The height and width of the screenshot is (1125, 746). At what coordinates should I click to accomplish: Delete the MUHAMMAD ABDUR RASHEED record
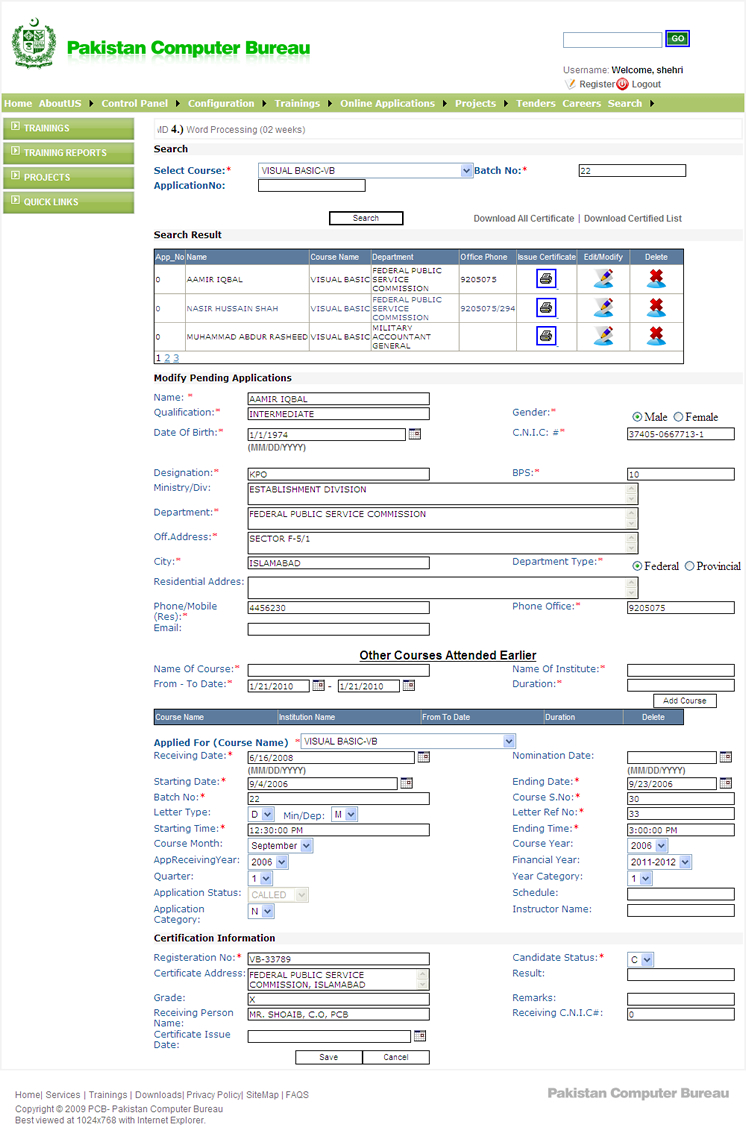coord(656,336)
